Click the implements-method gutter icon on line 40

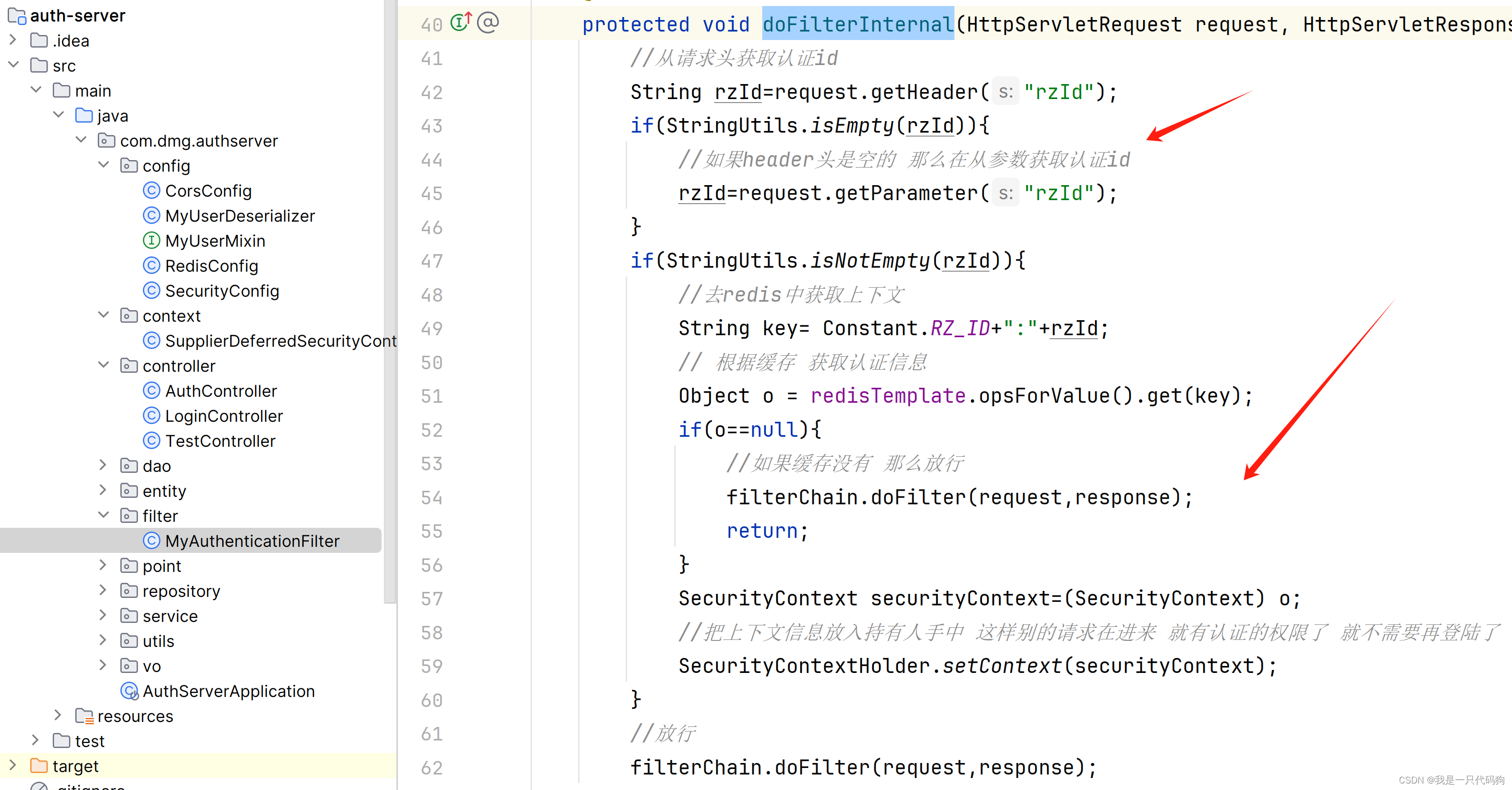pyautogui.click(x=460, y=23)
